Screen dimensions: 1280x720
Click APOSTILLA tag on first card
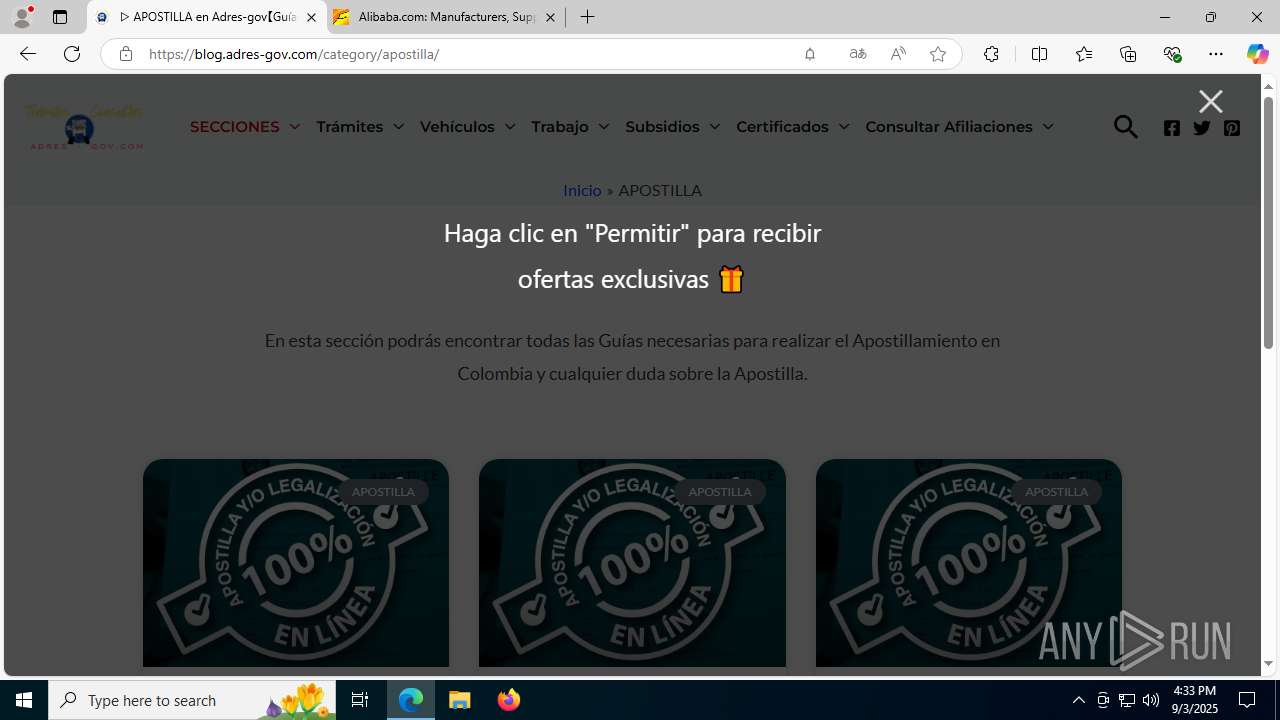383,492
